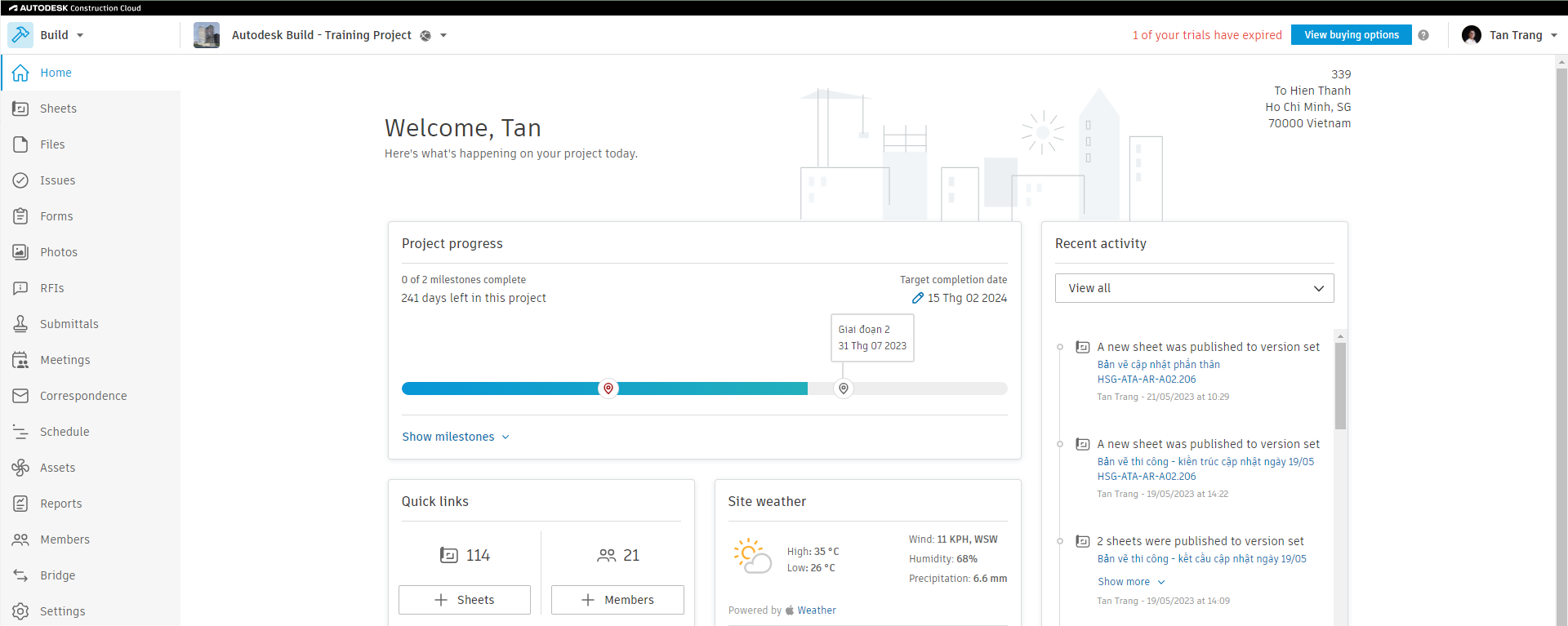Image resolution: width=1568 pixels, height=626 pixels.
Task: Click the 114 sheets count icon
Action: [449, 556]
